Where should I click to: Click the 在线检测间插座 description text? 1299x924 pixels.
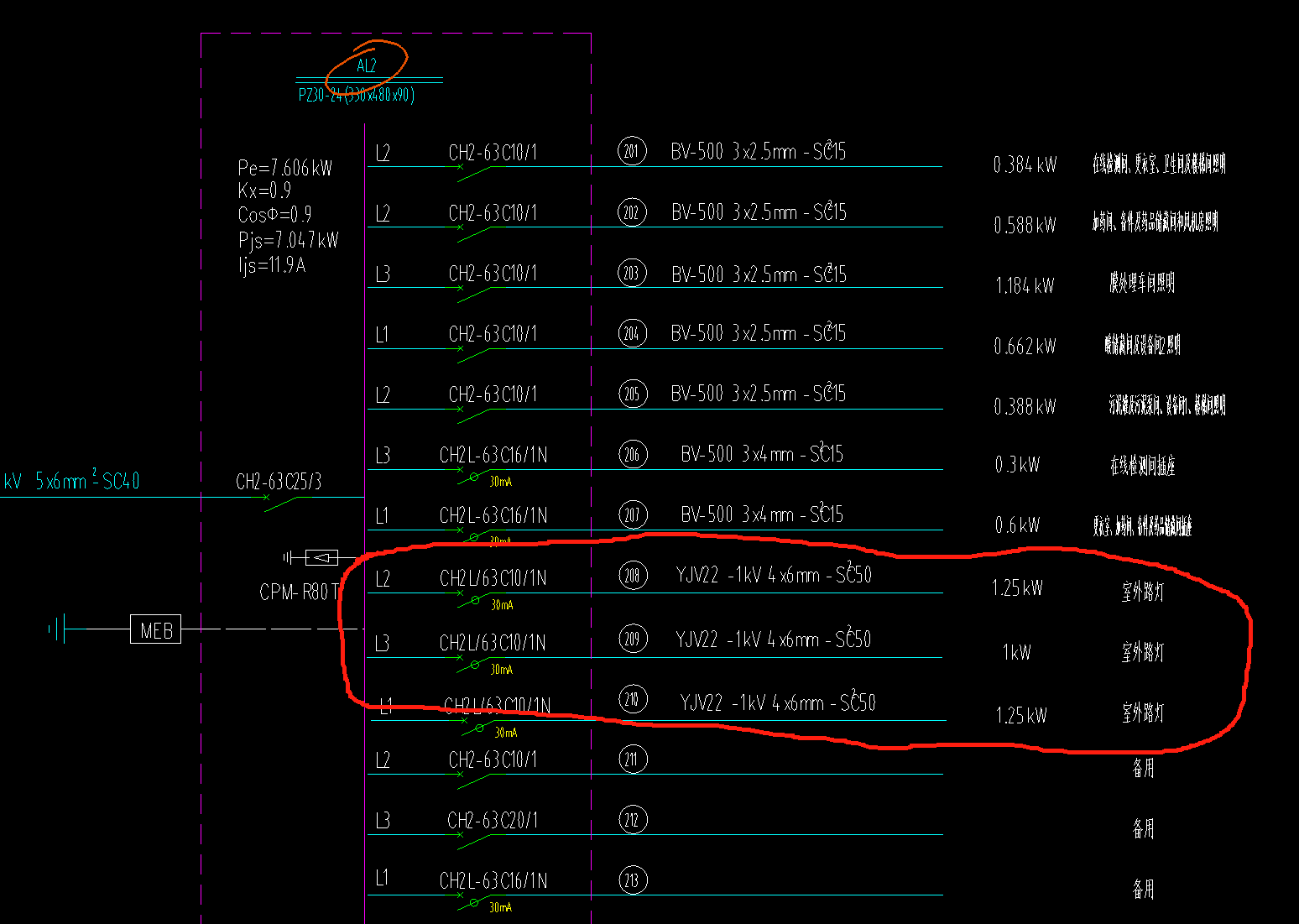(x=1143, y=466)
